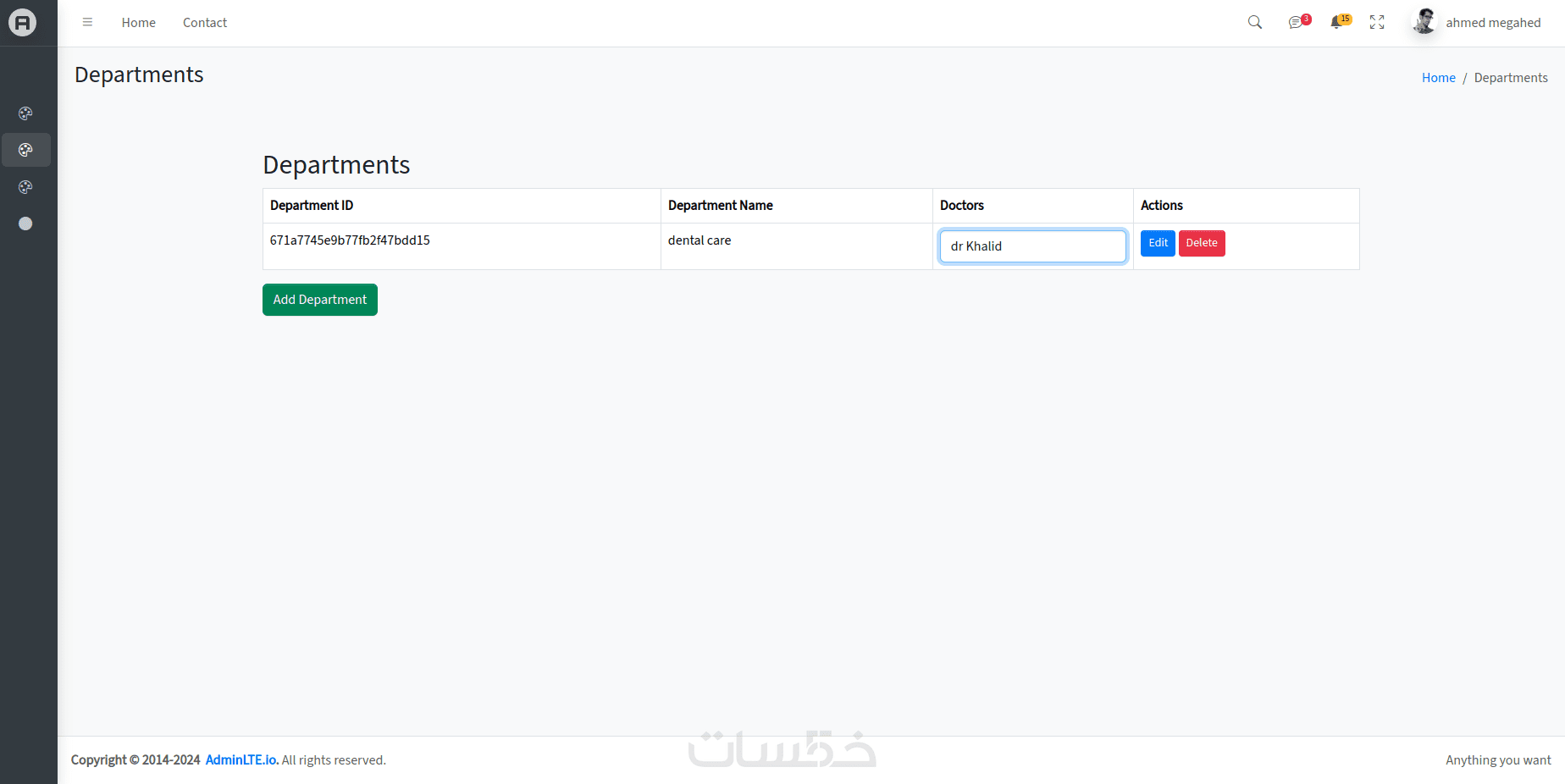Image resolution: width=1565 pixels, height=784 pixels.
Task: Delete the dental care department
Action: 1201,243
